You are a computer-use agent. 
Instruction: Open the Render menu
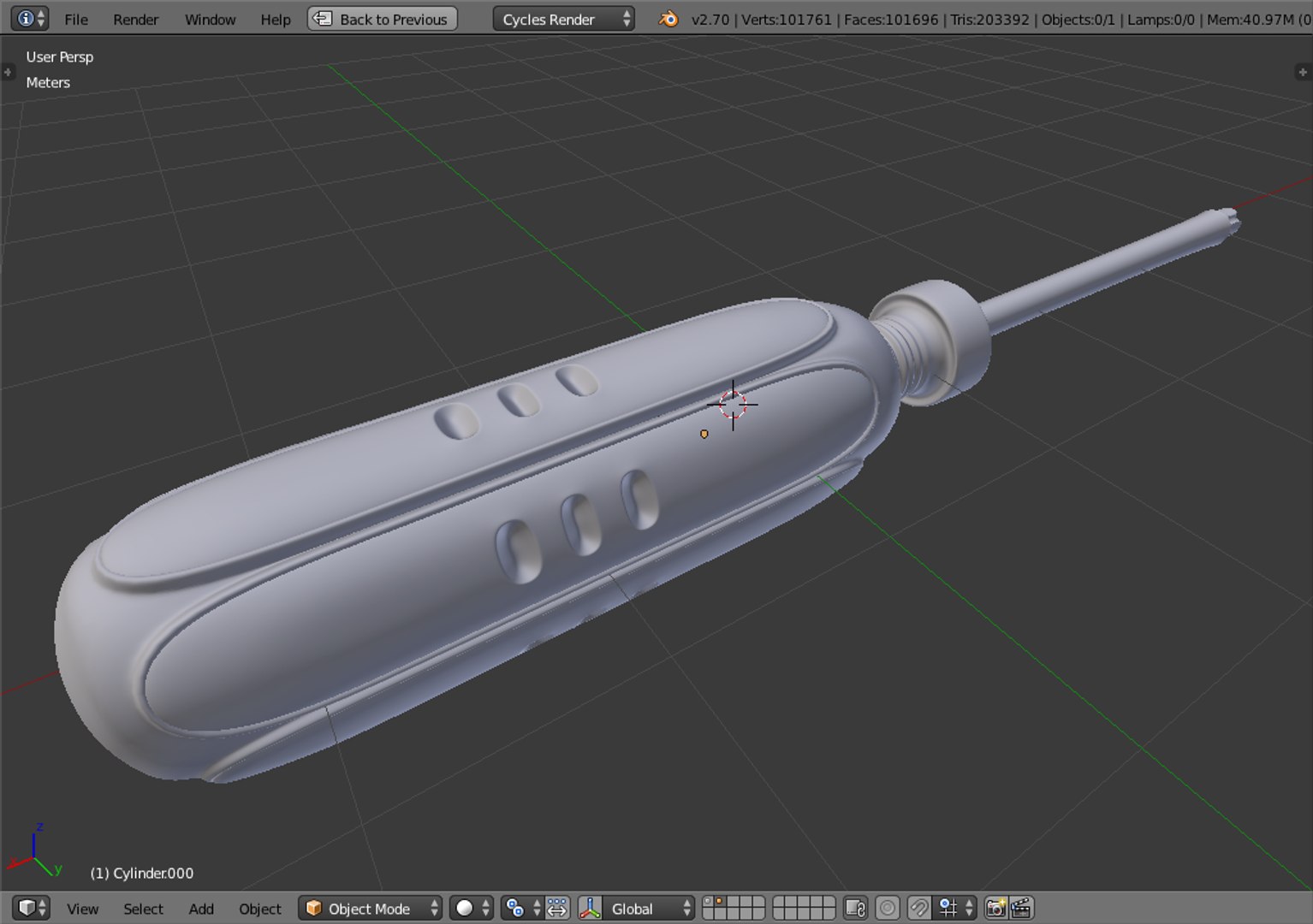(x=135, y=19)
